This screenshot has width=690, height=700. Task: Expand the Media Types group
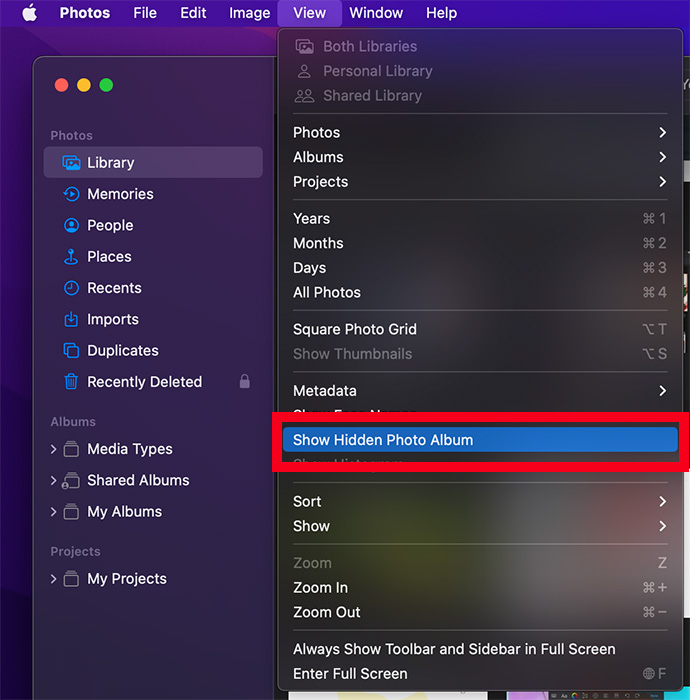(x=54, y=449)
